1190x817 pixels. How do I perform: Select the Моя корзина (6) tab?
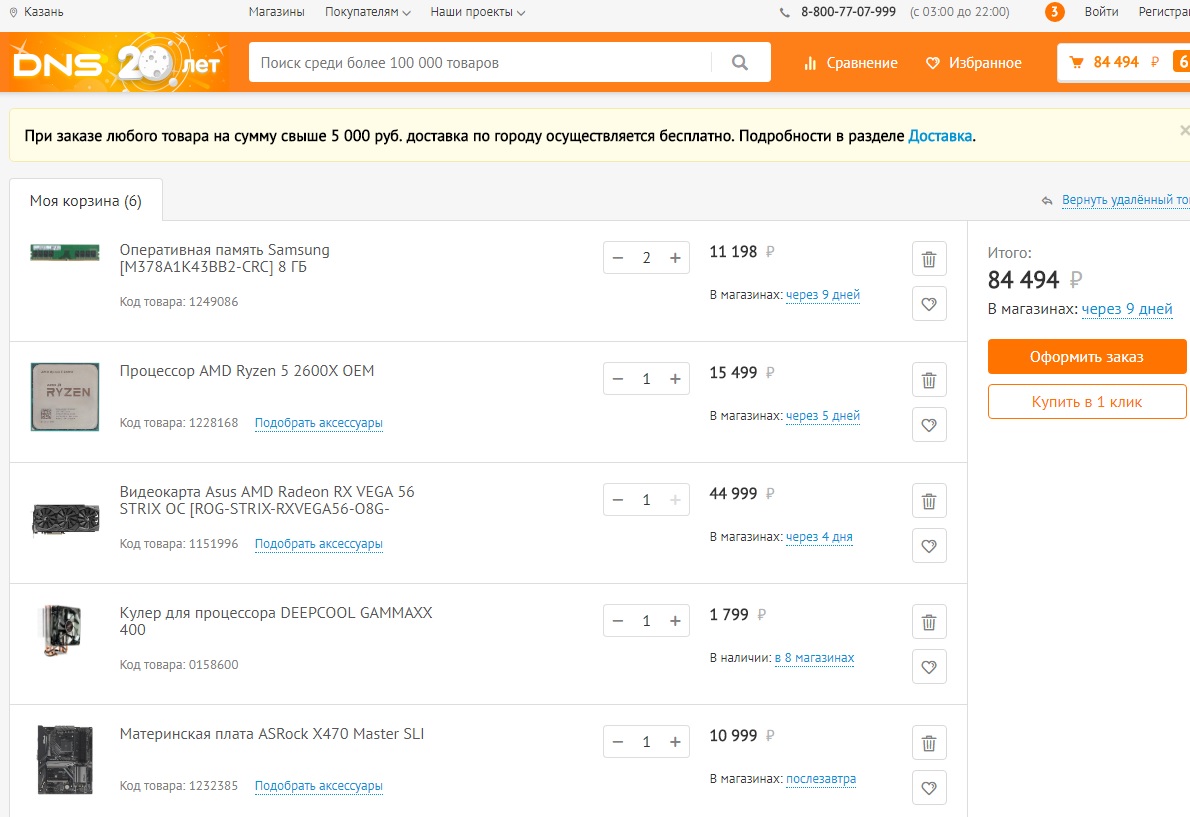point(86,201)
